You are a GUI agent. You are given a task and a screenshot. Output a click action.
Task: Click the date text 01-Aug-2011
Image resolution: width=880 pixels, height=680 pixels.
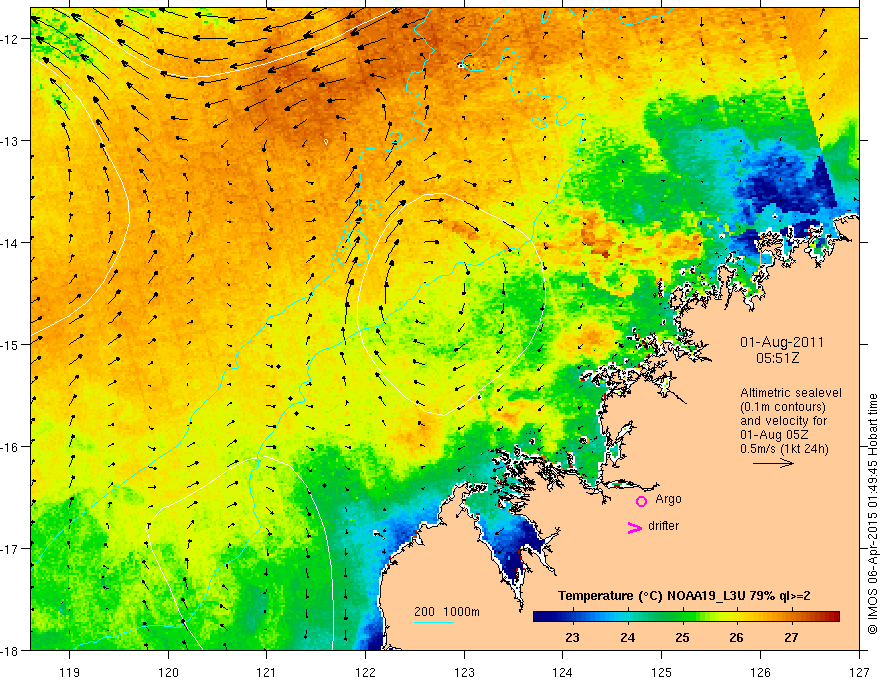coord(782,342)
